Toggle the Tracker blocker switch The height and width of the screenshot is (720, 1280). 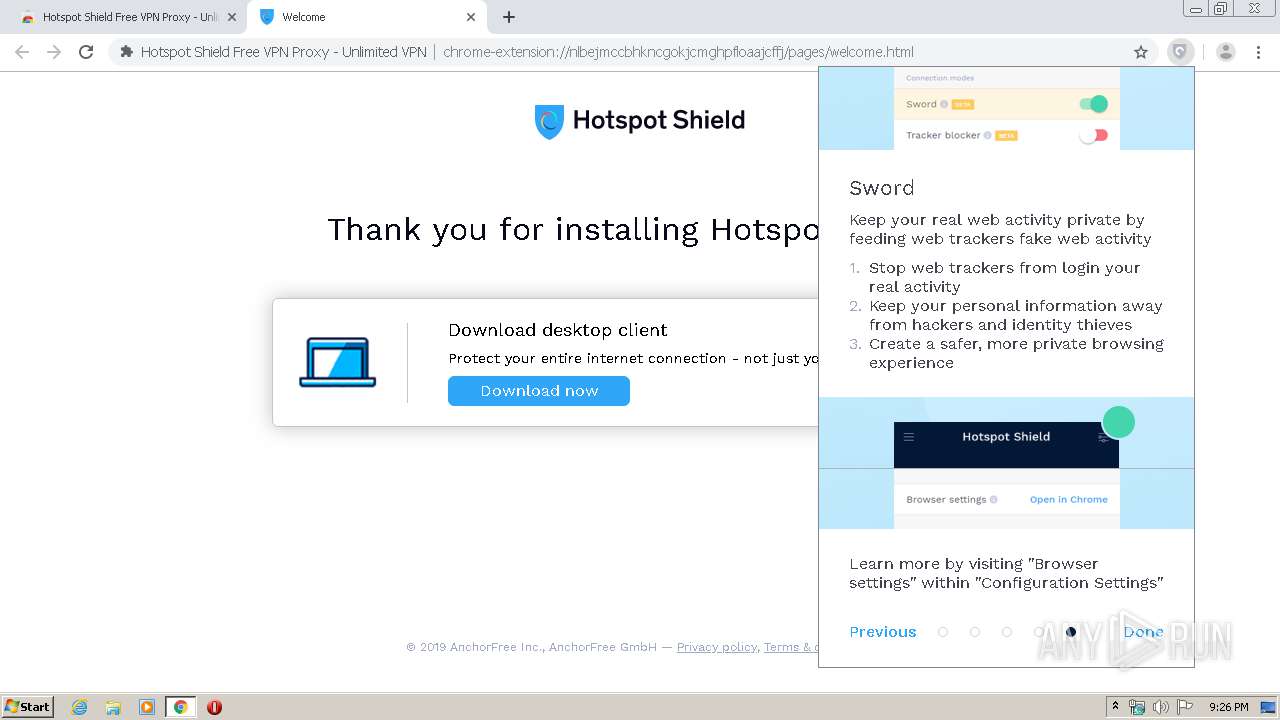1094,135
